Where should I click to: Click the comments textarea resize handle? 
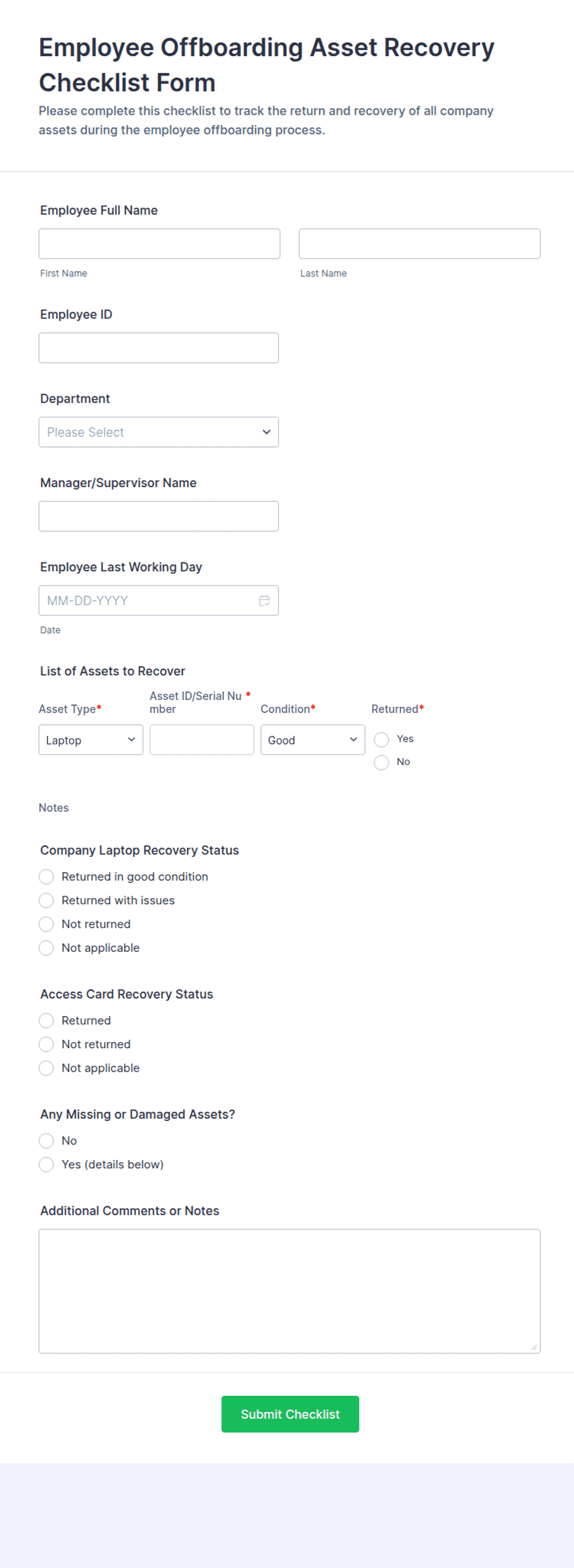[x=534, y=1347]
